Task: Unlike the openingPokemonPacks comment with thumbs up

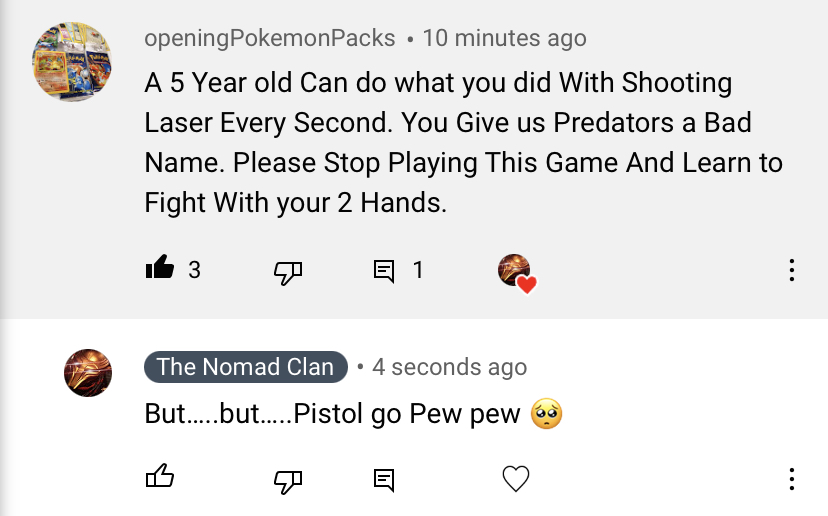Action: [160, 269]
